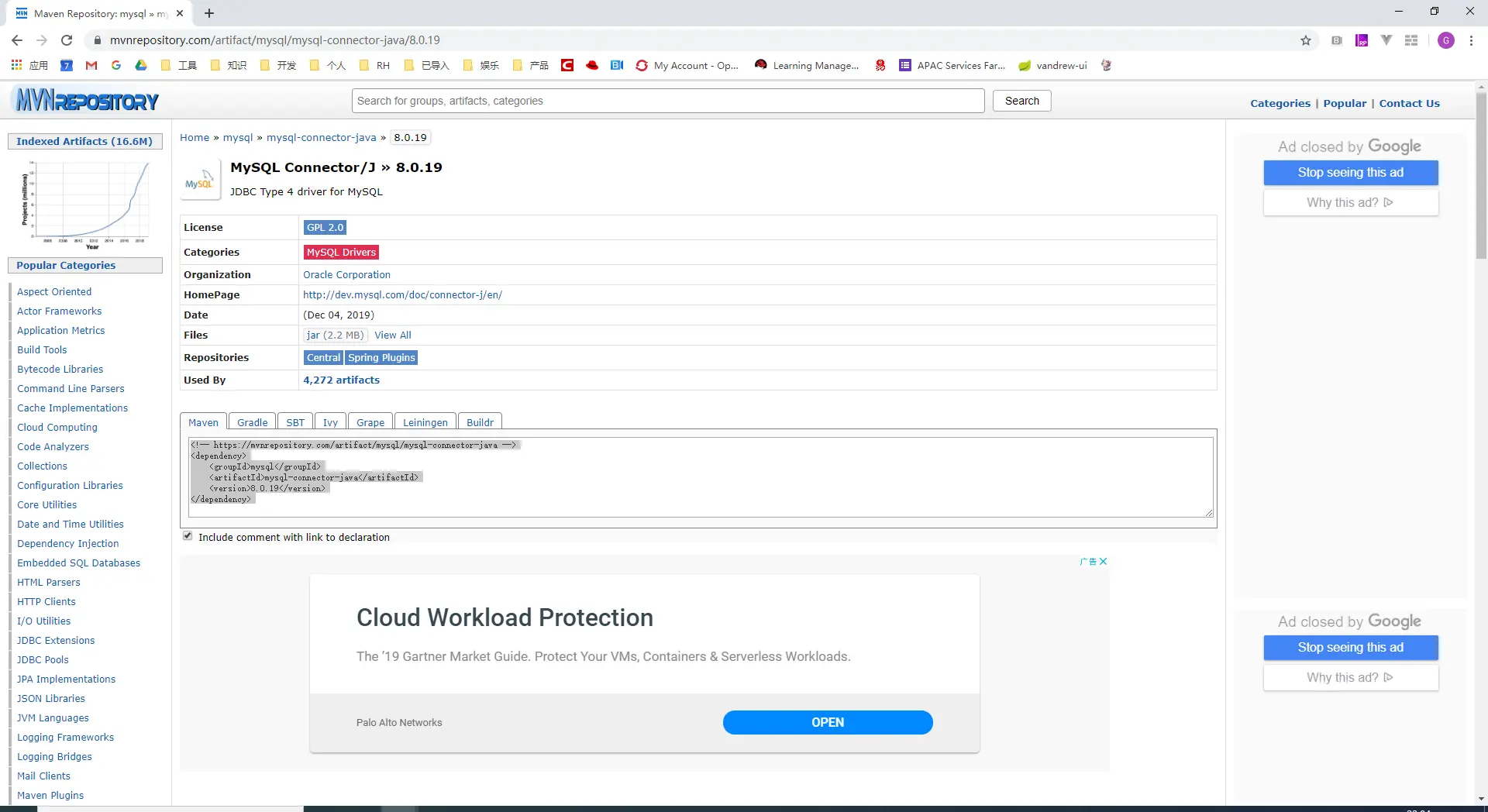Expand the 娱乐 bookmarks folder
The height and width of the screenshot is (812, 1488).
point(480,65)
